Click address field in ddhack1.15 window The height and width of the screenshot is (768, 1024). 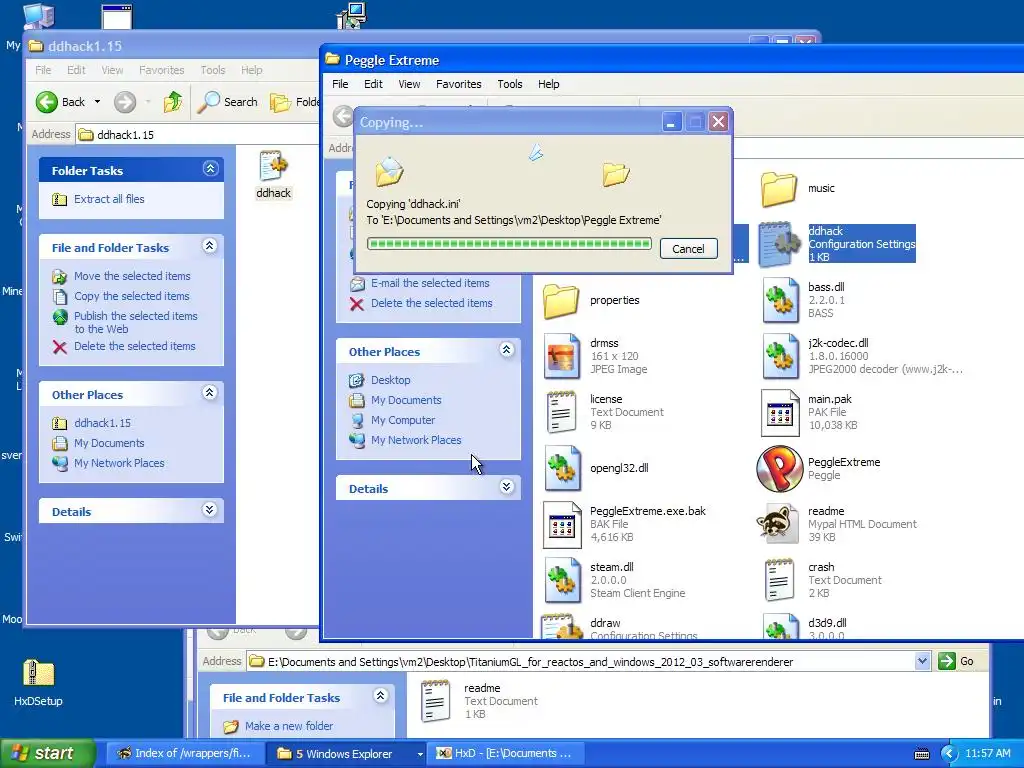(x=197, y=135)
